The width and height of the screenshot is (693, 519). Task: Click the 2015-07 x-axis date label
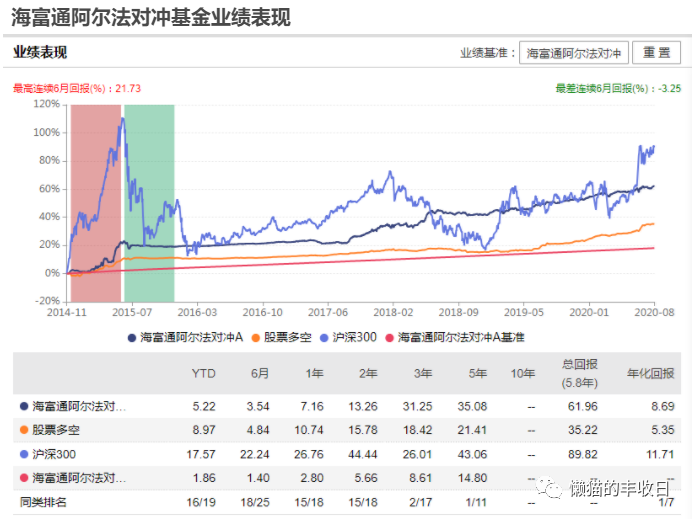click(x=132, y=313)
